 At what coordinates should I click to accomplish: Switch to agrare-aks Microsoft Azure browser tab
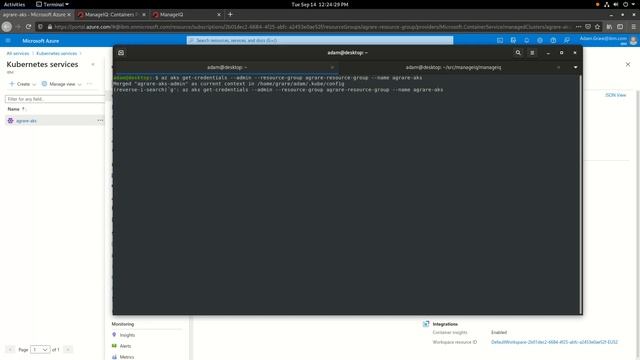click(34, 14)
